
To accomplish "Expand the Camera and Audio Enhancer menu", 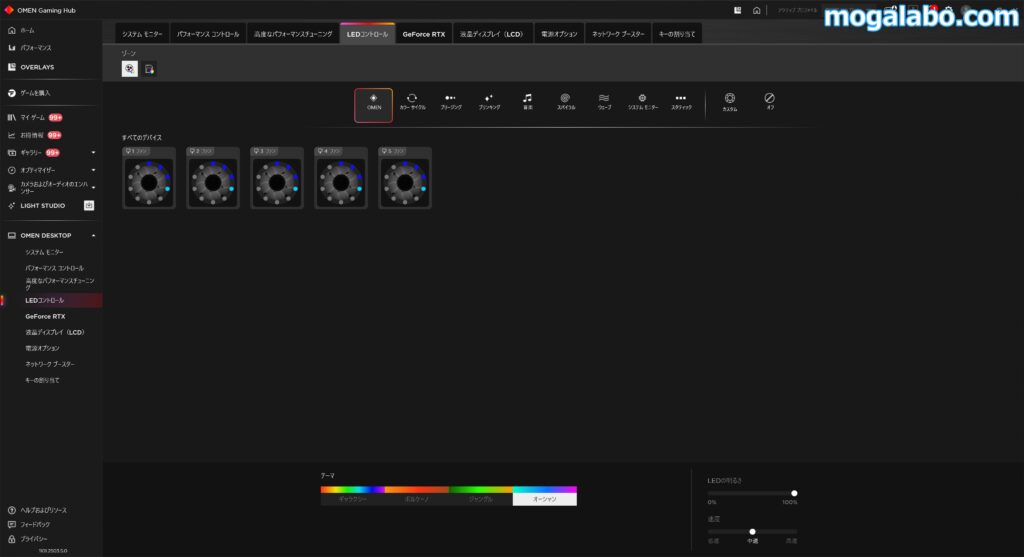I will click(x=93, y=187).
